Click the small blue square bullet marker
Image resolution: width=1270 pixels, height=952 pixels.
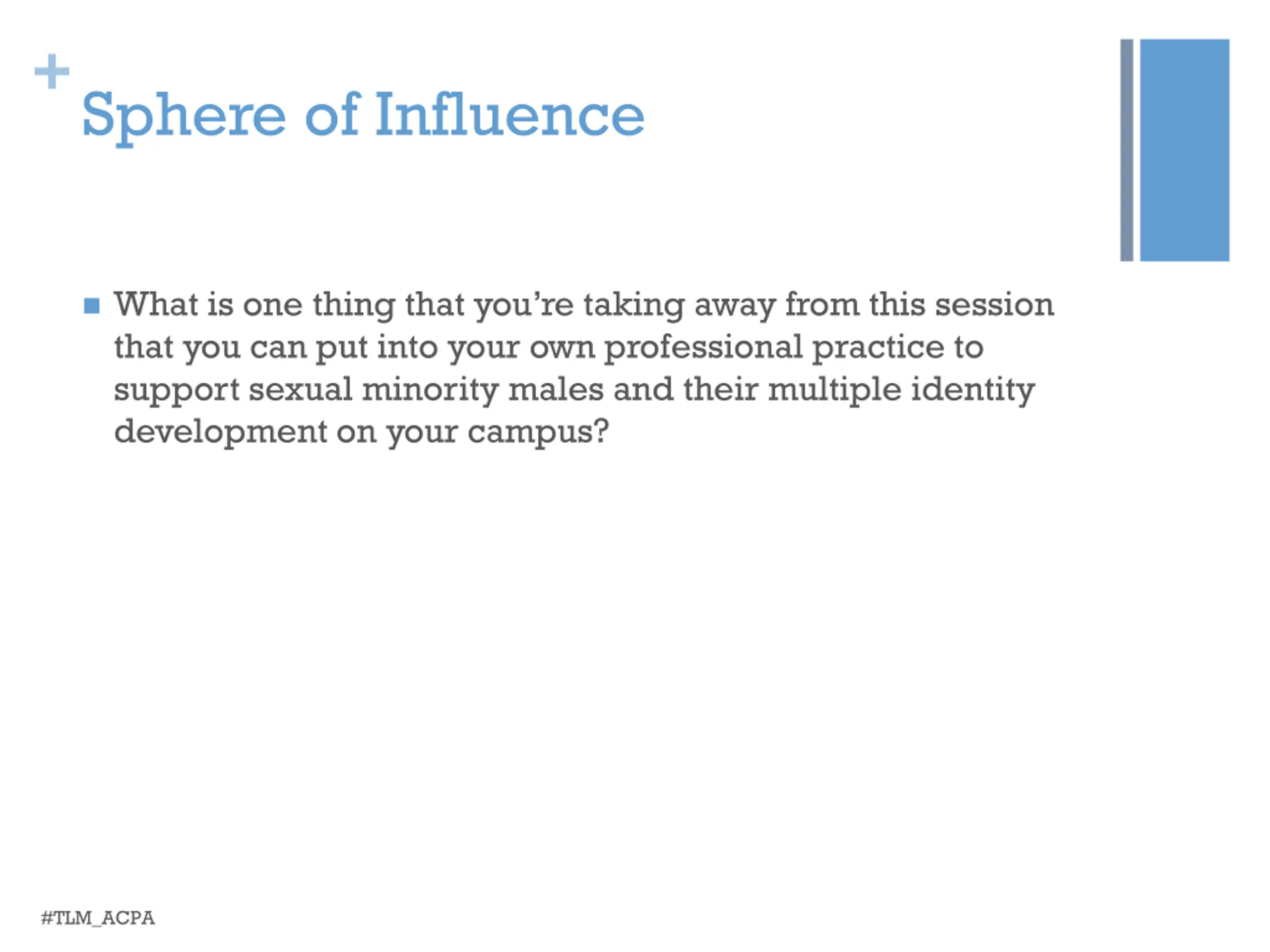92,306
